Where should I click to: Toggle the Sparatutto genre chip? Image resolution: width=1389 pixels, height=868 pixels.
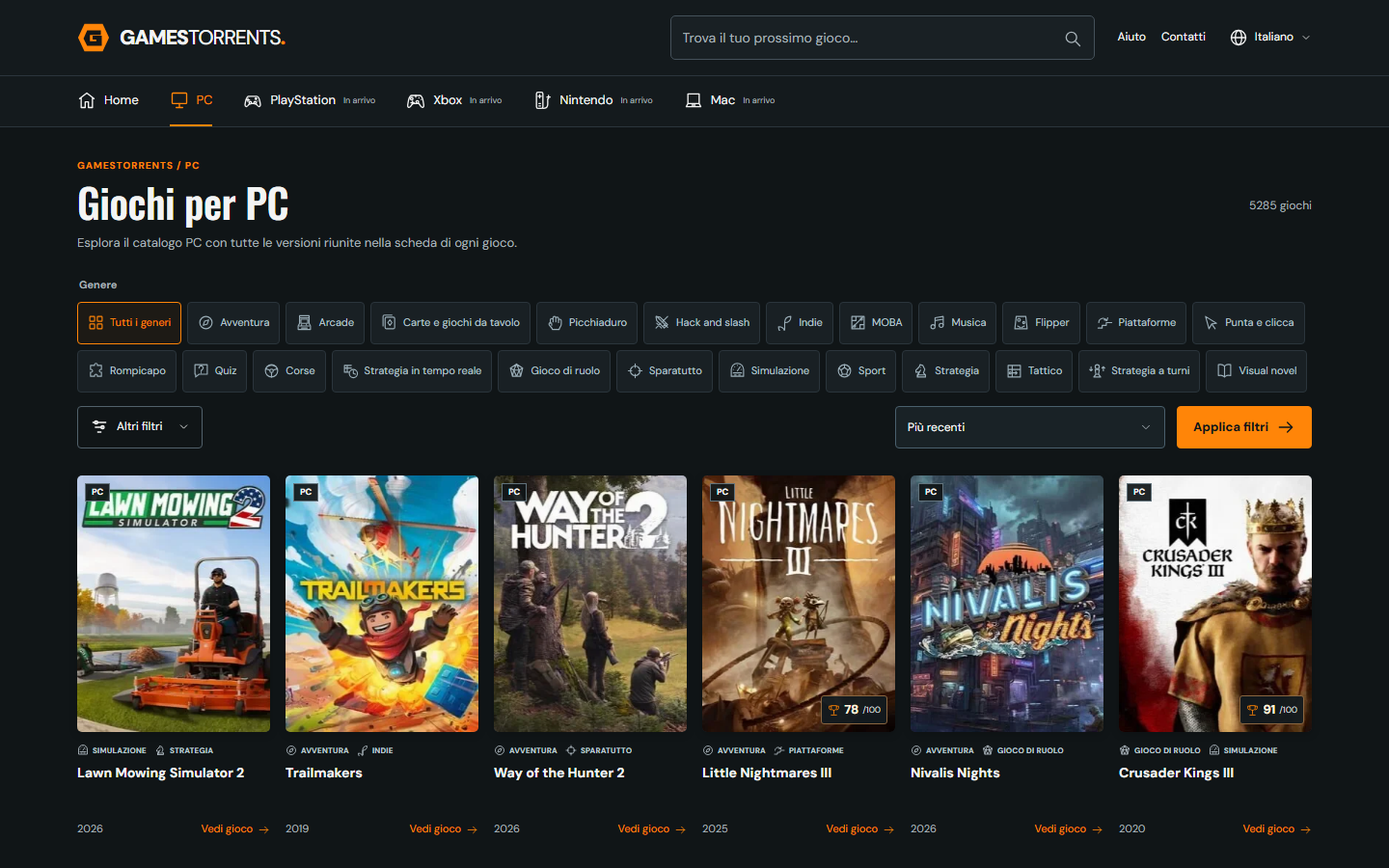pyautogui.click(x=664, y=371)
